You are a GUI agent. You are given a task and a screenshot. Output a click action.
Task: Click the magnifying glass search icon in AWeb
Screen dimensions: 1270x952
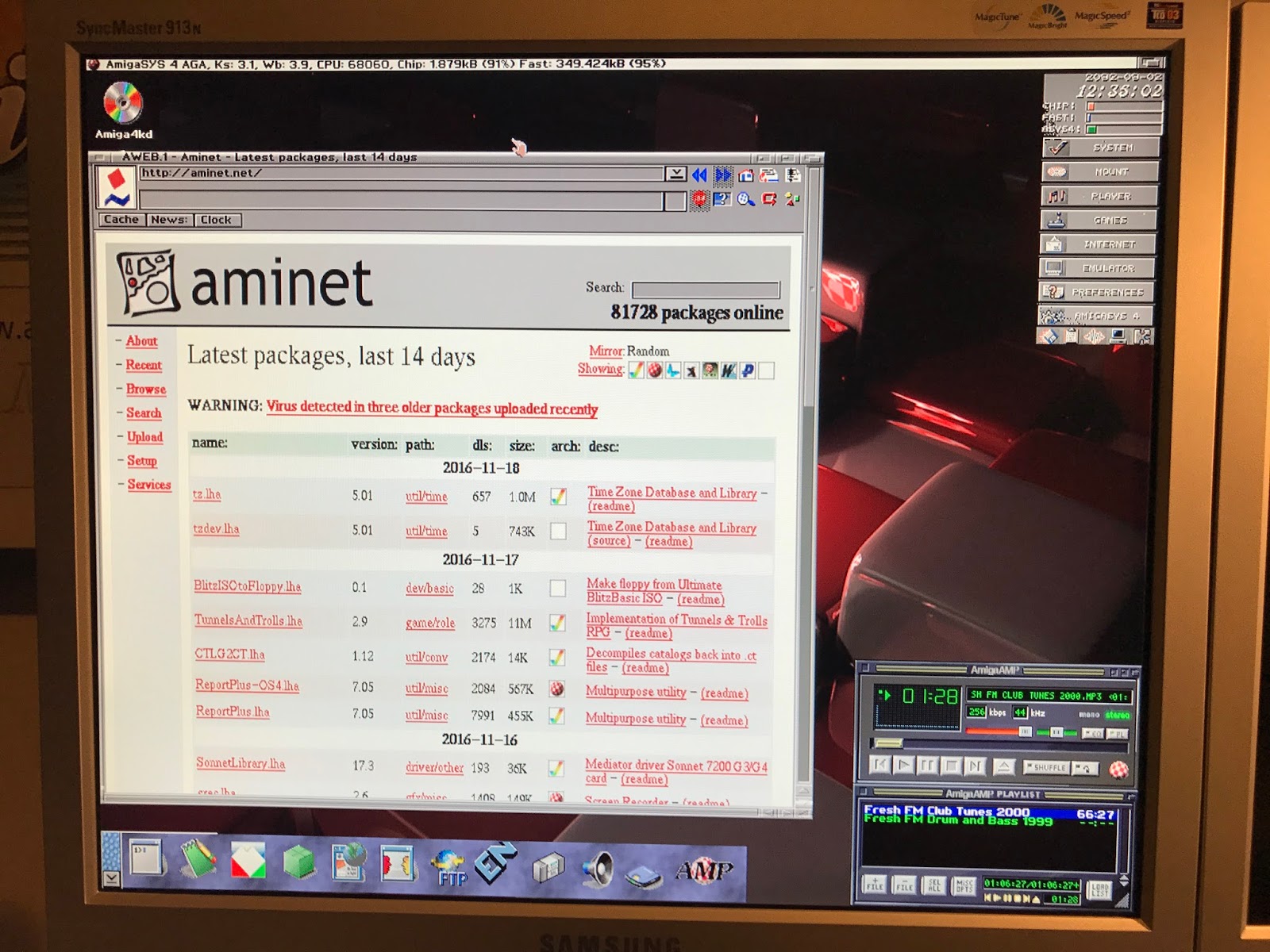[745, 199]
